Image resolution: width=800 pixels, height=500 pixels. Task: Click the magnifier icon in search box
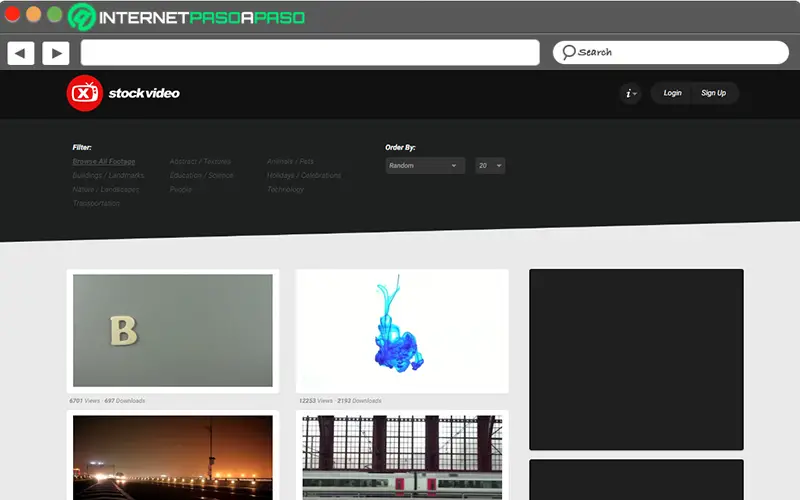click(568, 52)
